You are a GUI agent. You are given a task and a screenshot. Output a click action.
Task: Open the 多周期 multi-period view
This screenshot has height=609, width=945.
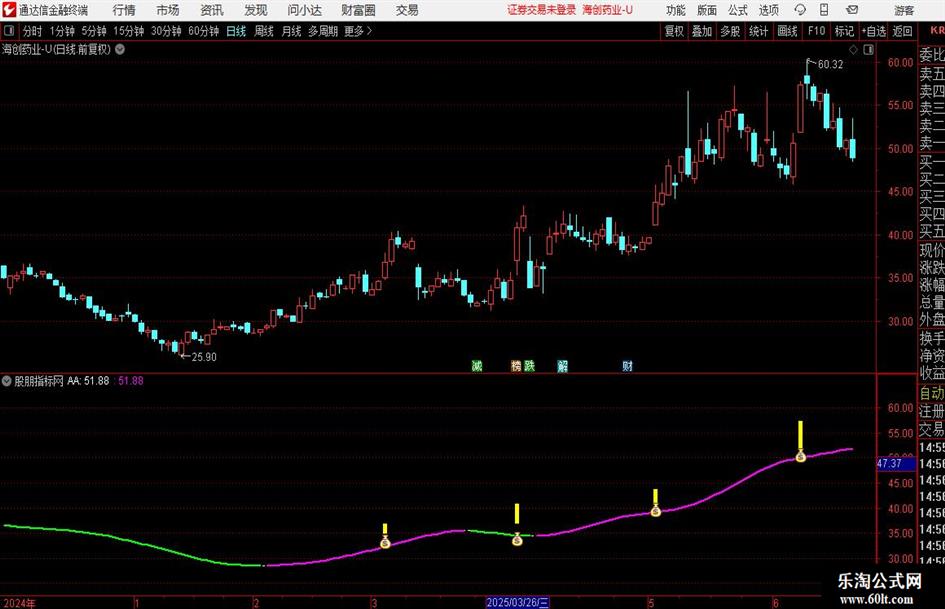coord(323,31)
